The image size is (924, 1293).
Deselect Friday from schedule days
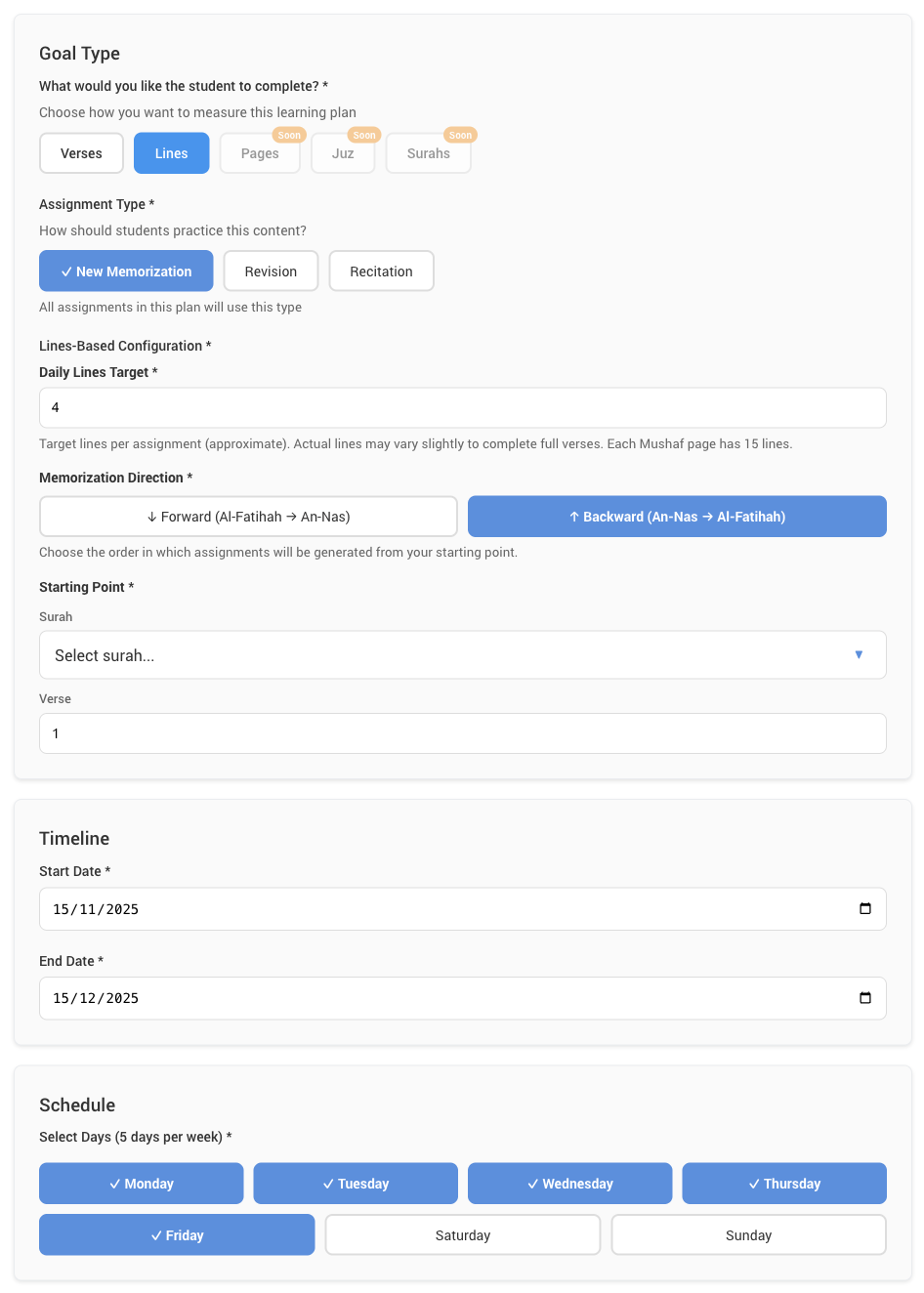(177, 1235)
